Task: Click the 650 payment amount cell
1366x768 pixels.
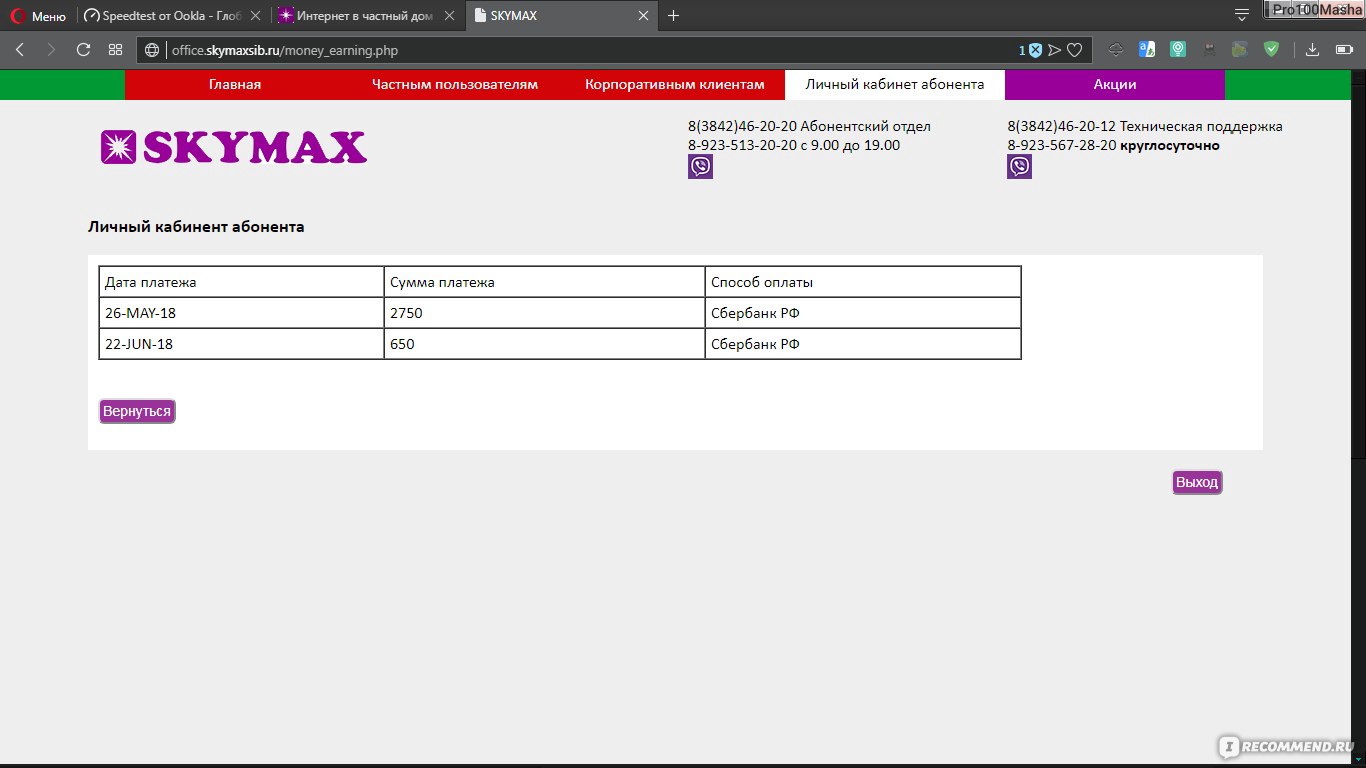Action: 545,344
